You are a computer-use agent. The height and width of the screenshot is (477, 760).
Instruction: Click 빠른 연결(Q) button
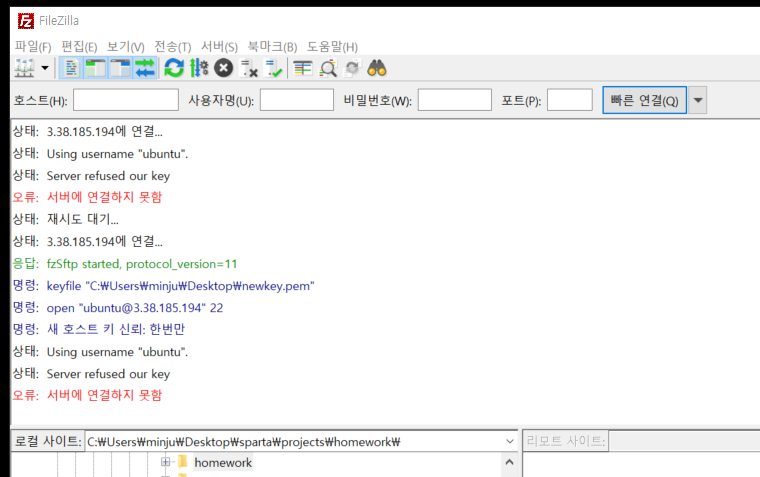click(644, 100)
